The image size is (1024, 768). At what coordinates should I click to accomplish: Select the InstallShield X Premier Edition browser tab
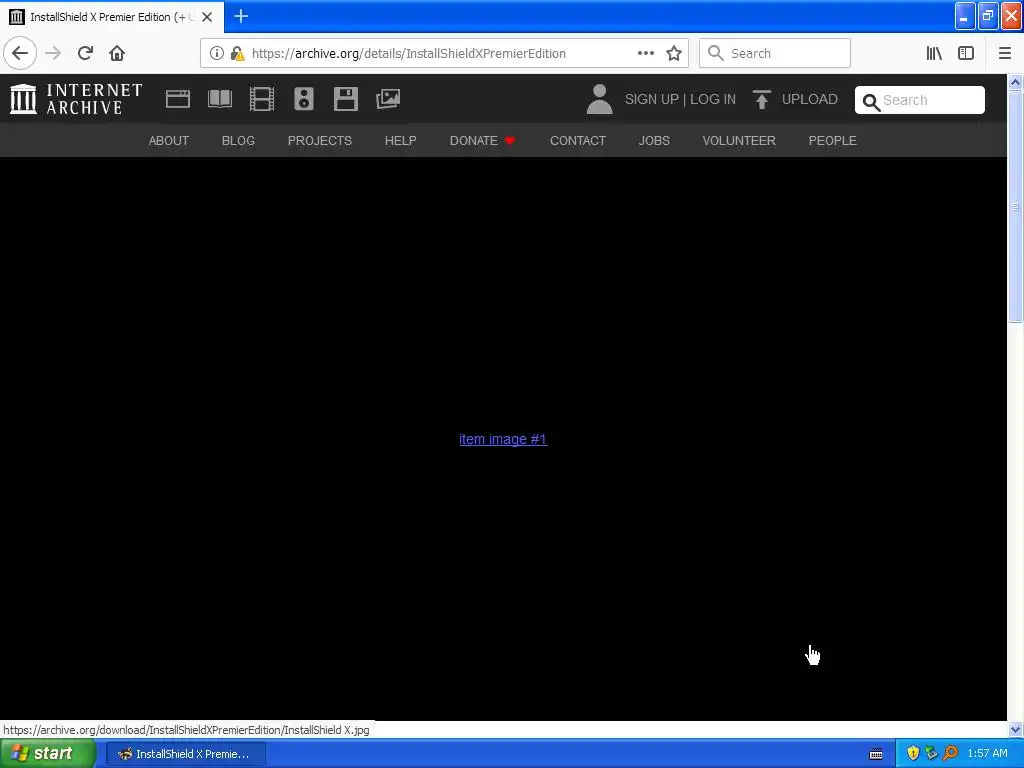tap(112, 17)
